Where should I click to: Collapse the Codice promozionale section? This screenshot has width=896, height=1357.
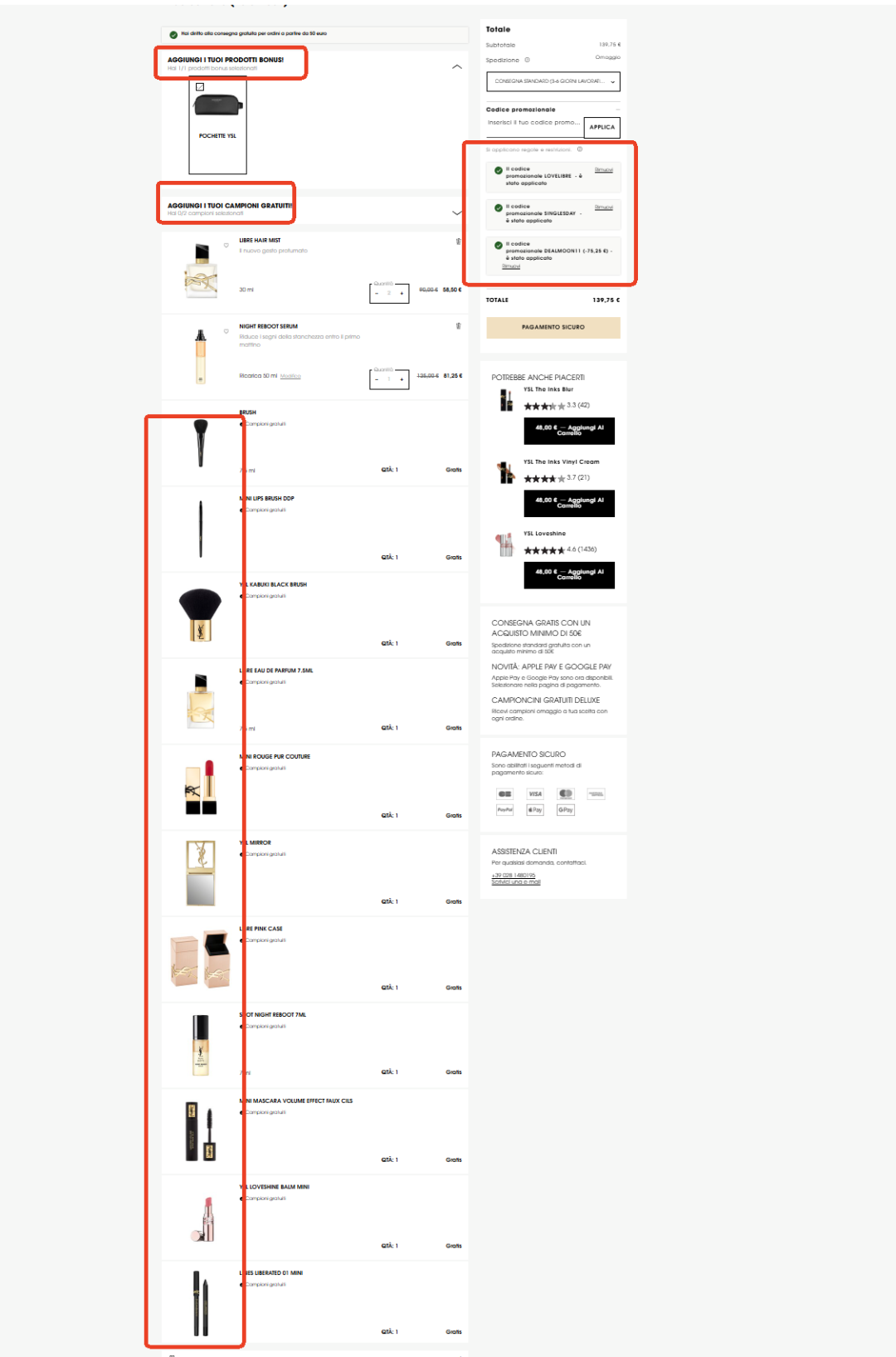617,110
